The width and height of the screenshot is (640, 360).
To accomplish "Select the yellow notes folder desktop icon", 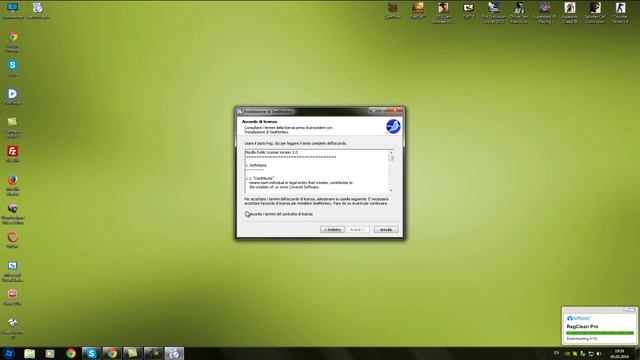I will [x=12, y=127].
